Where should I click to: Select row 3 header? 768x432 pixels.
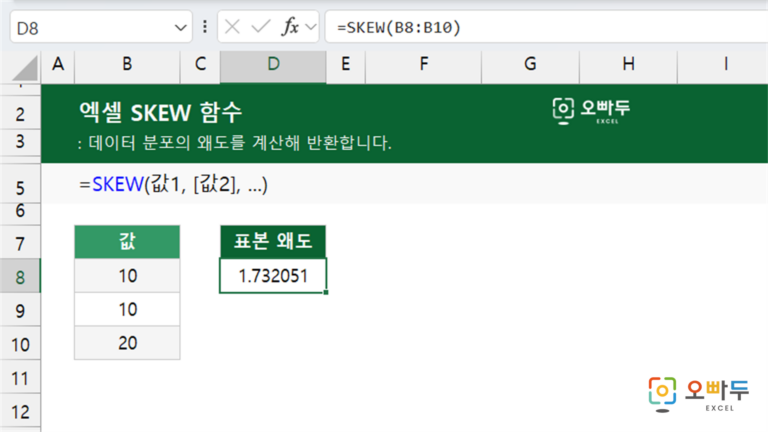pyautogui.click(x=20, y=143)
